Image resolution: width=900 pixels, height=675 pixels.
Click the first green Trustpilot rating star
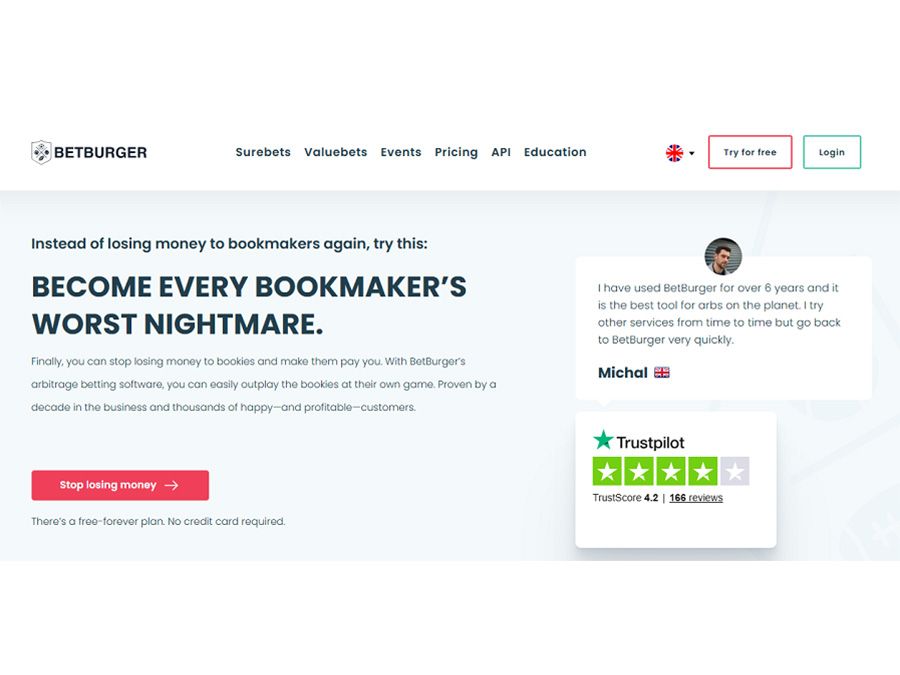608,472
